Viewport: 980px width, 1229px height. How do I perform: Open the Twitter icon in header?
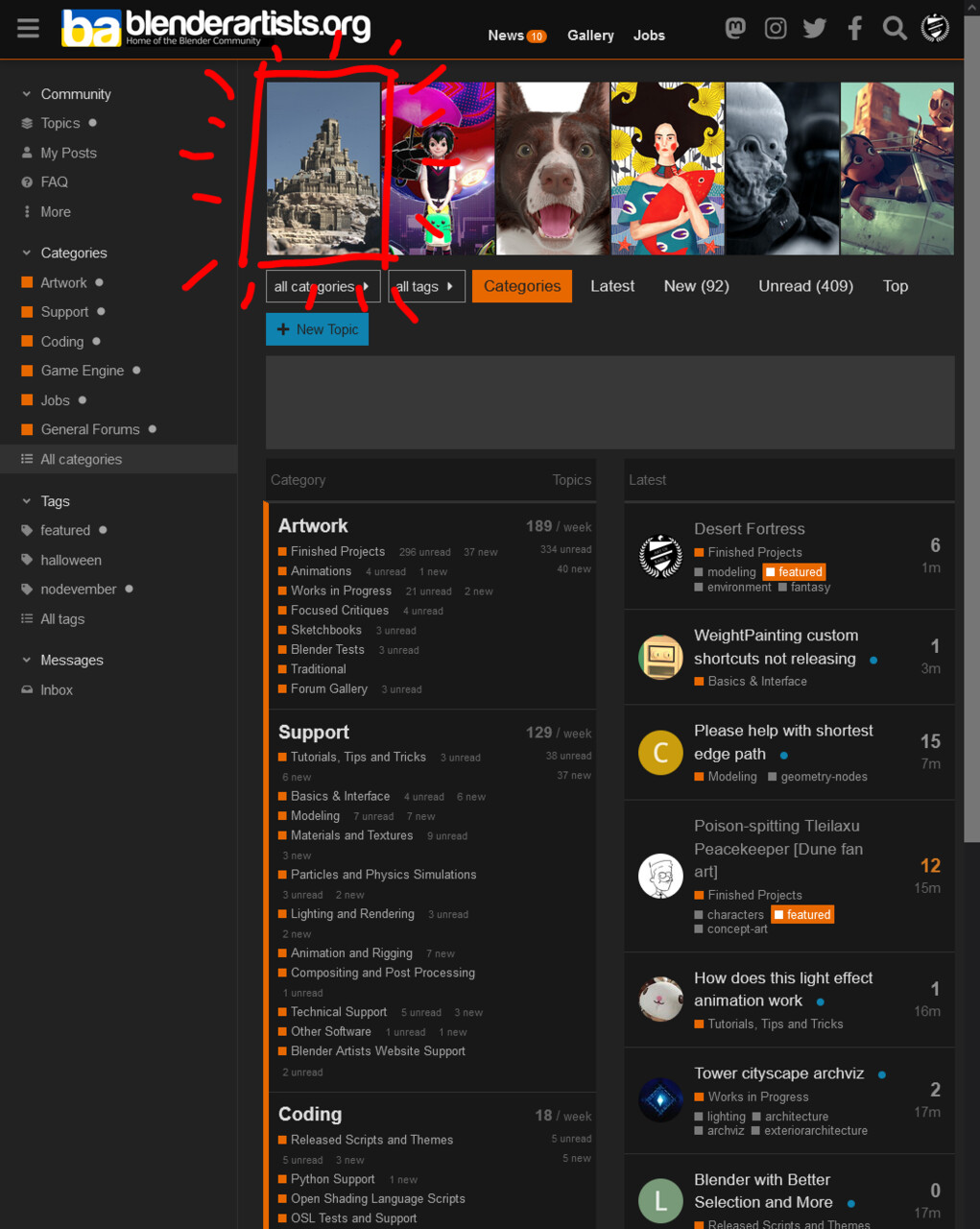[x=815, y=28]
